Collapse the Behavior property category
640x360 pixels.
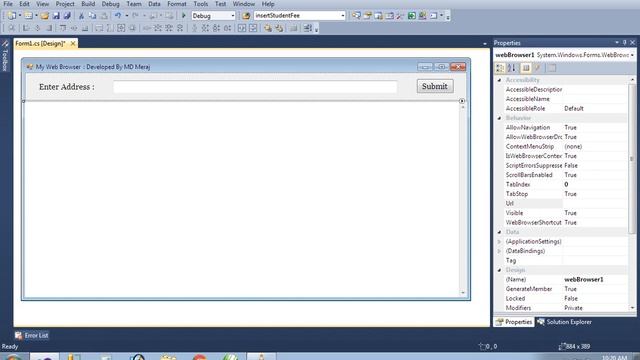coord(499,118)
